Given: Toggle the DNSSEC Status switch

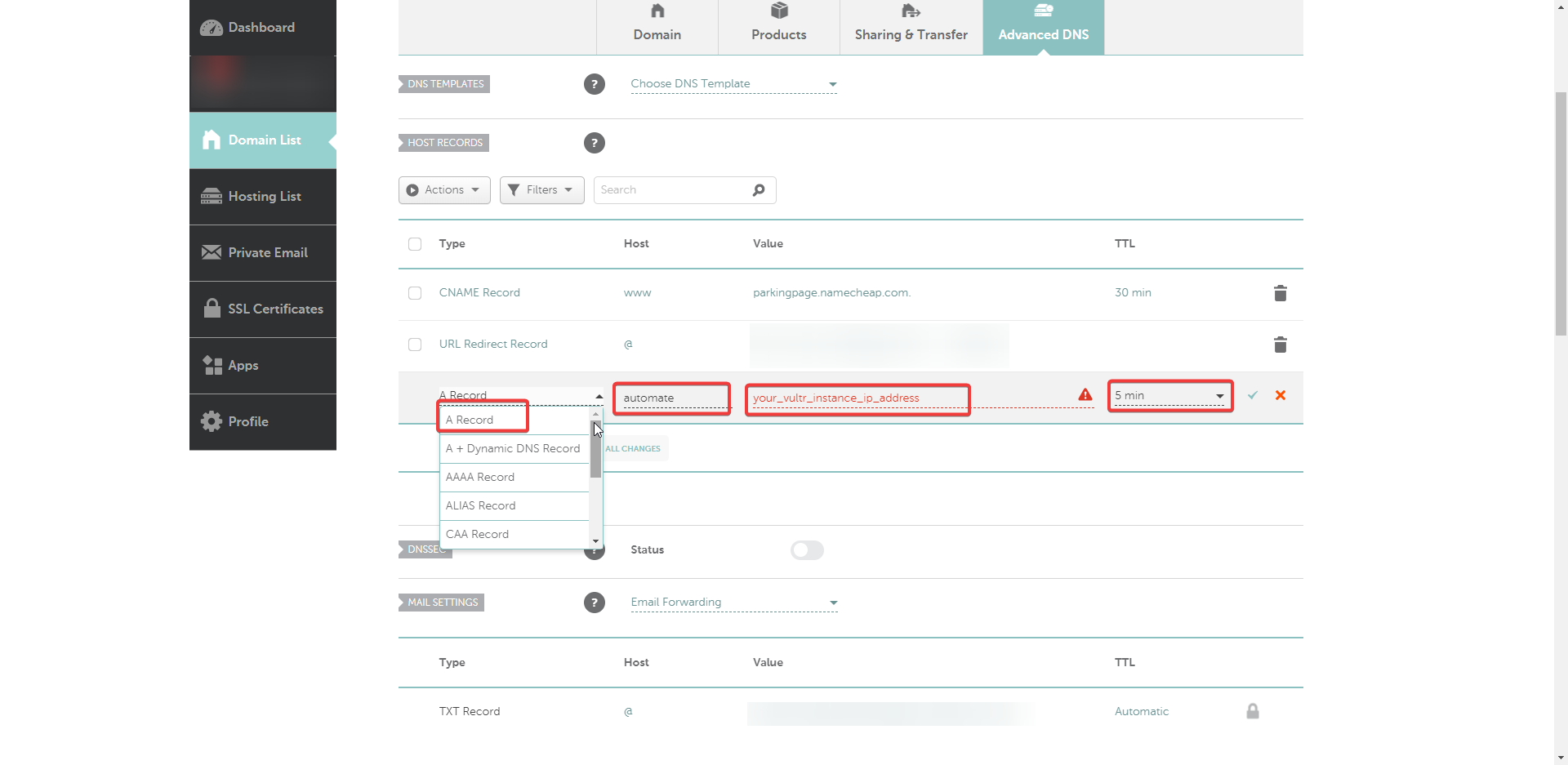Looking at the screenshot, I should [807, 550].
